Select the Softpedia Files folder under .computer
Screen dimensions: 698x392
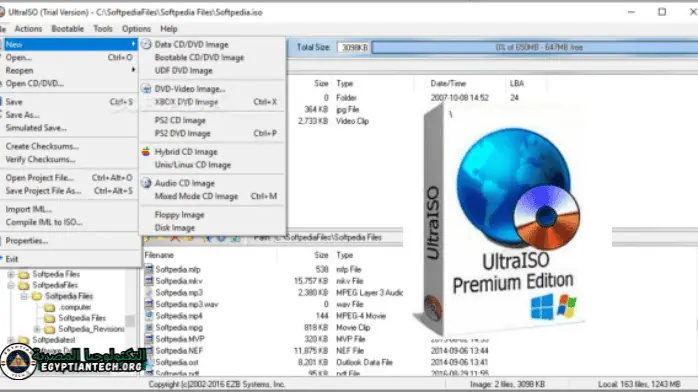click(82, 318)
